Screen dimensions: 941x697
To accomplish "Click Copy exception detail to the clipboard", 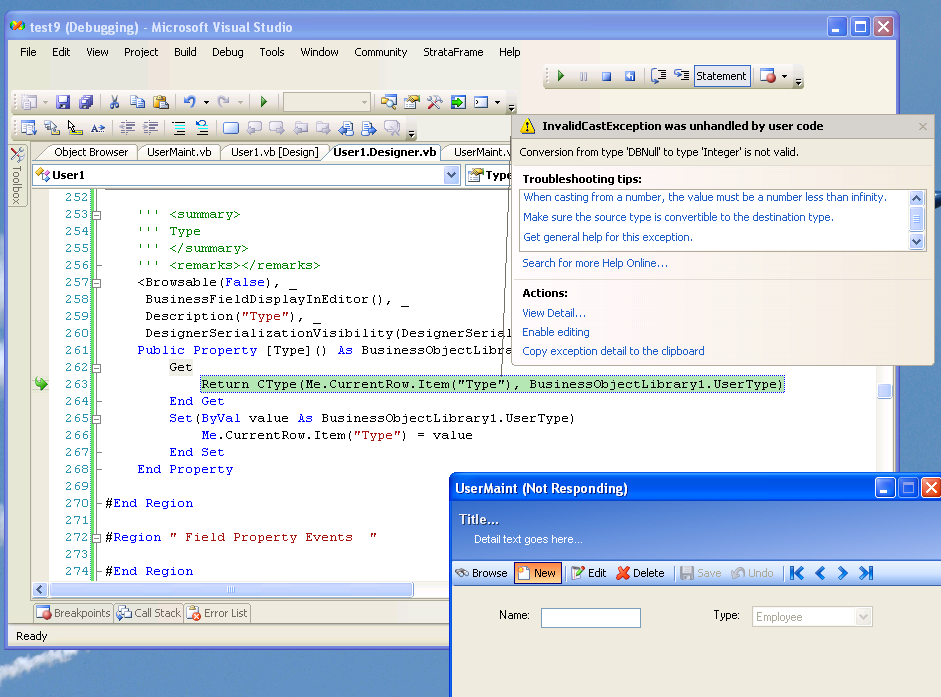I will pos(613,351).
